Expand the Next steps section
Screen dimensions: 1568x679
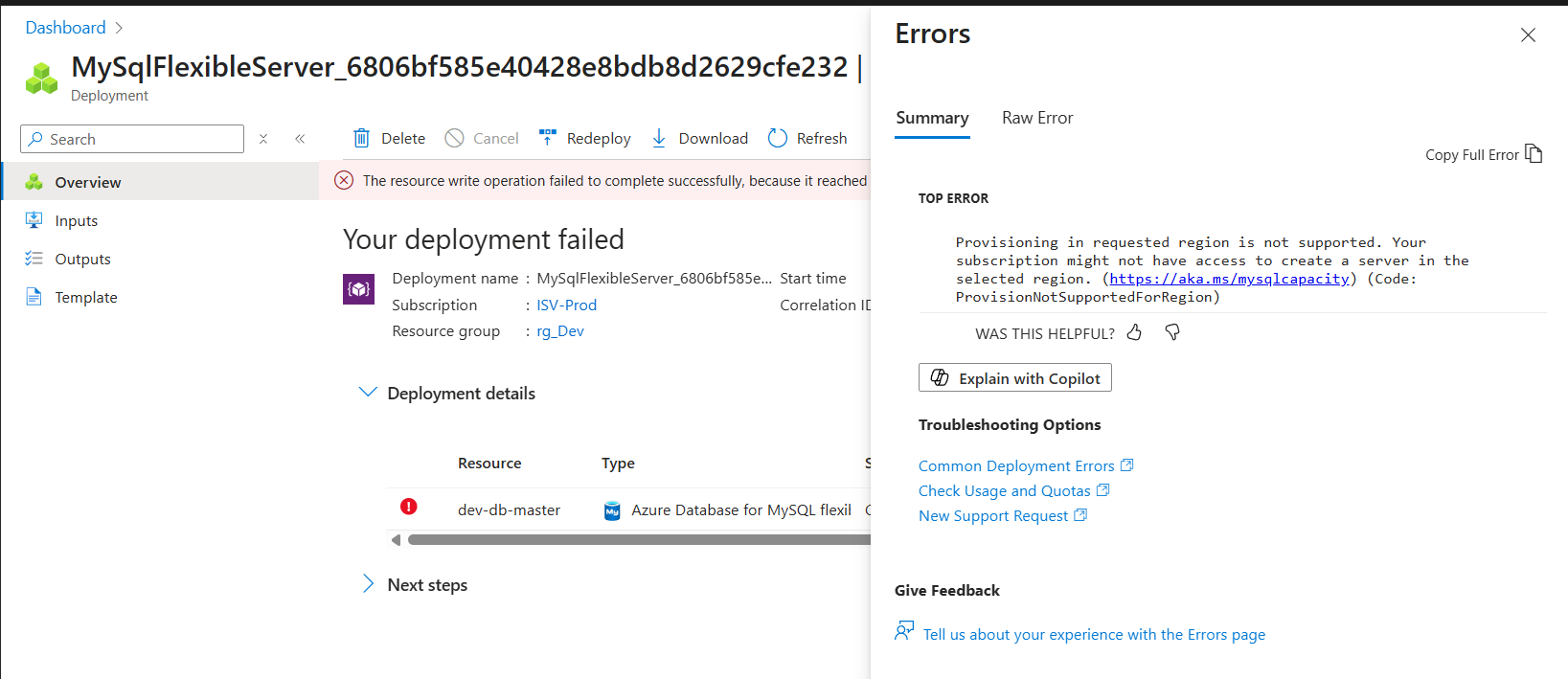coord(368,584)
